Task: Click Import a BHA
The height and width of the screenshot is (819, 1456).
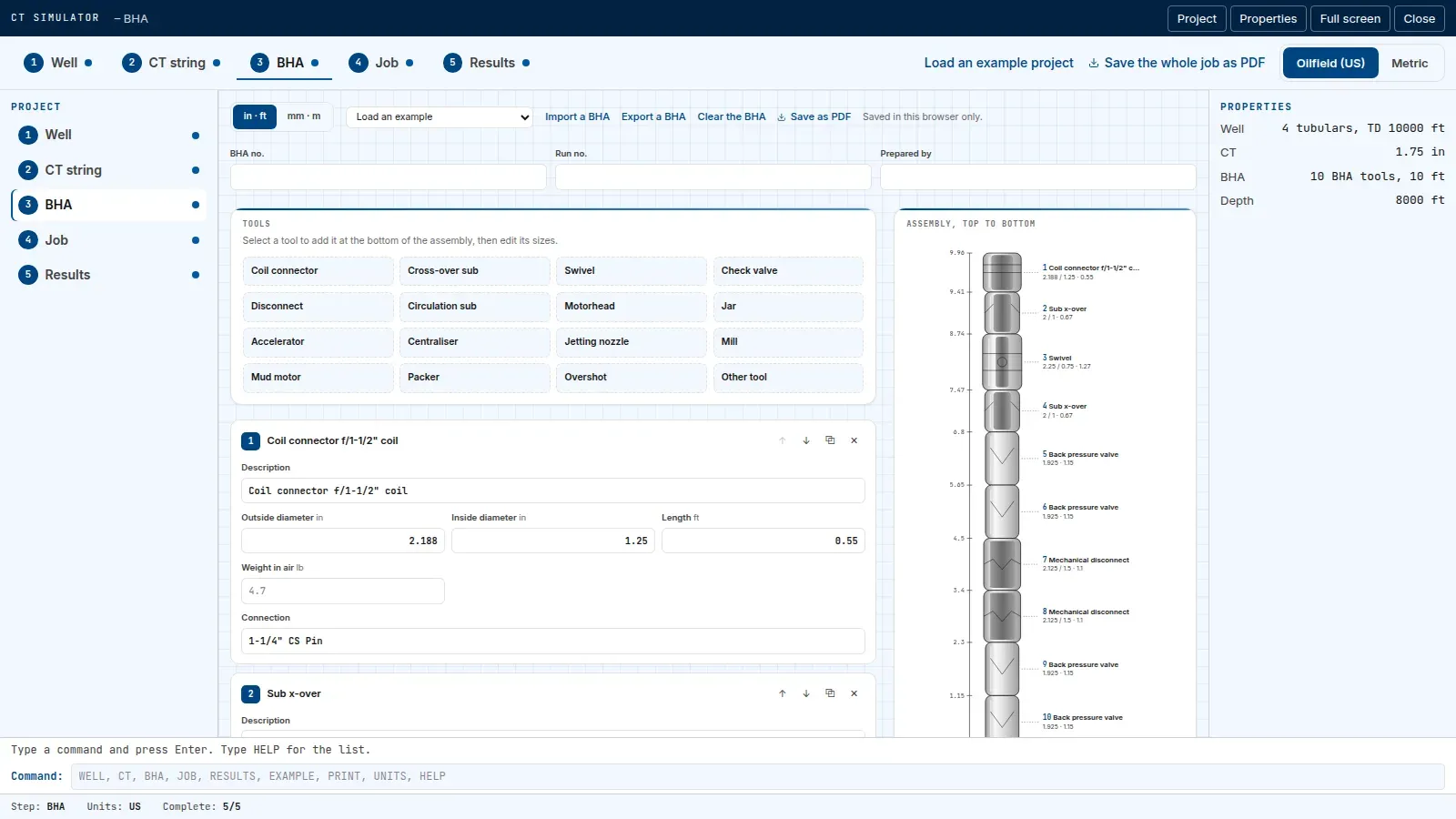Action: click(577, 116)
